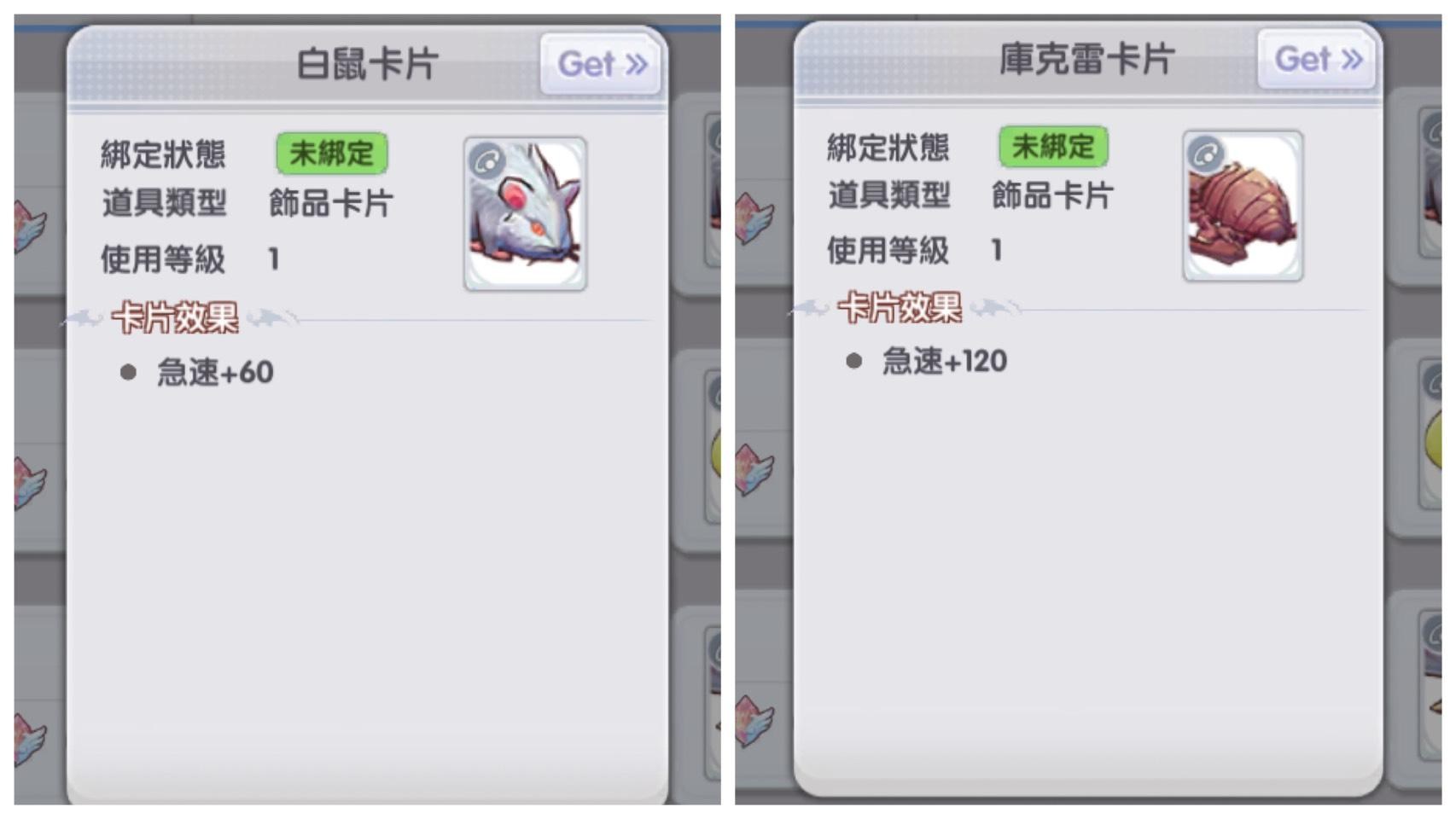Open the white rat card thumbnail

pos(525,214)
